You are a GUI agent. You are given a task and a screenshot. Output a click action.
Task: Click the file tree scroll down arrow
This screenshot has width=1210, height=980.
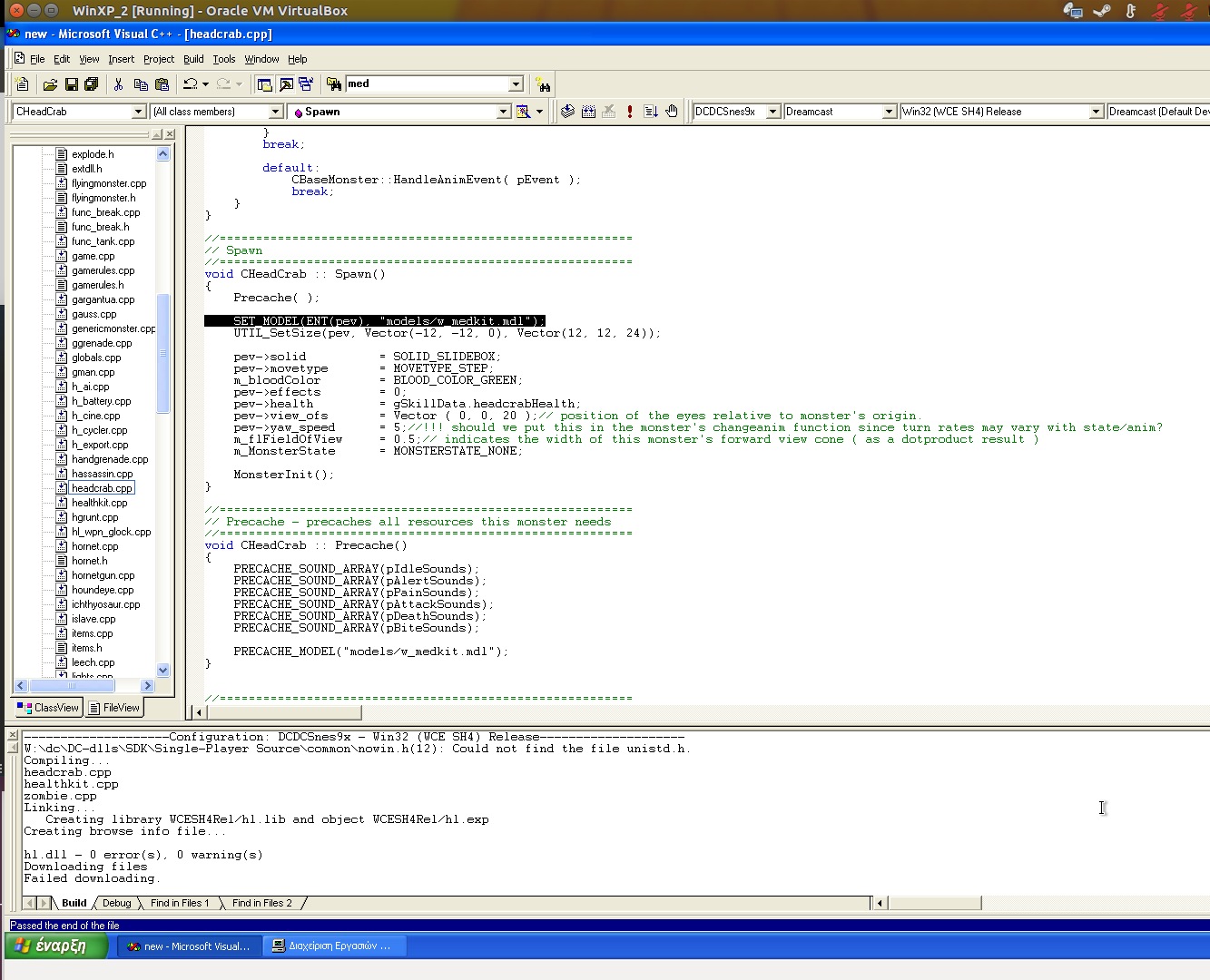[163, 671]
